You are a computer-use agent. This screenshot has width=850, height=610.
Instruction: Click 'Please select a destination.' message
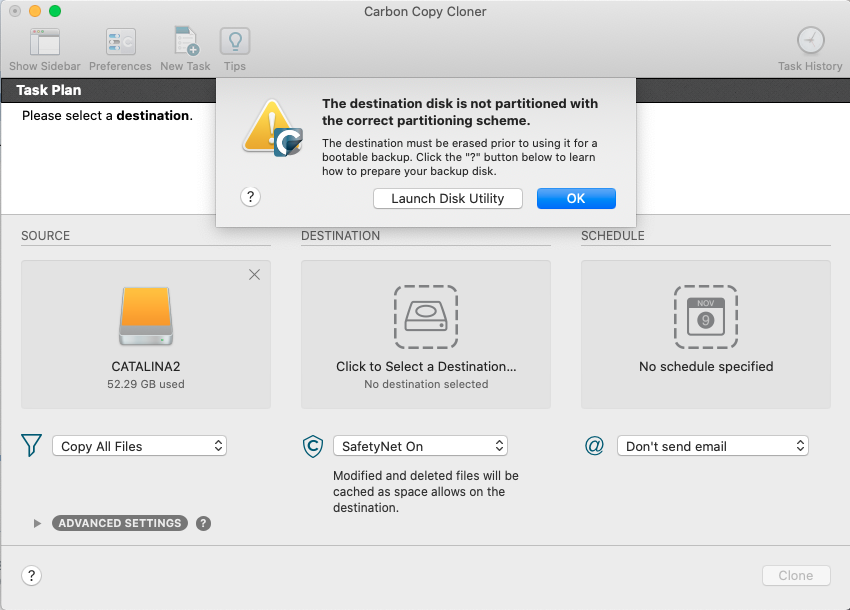(x=107, y=115)
